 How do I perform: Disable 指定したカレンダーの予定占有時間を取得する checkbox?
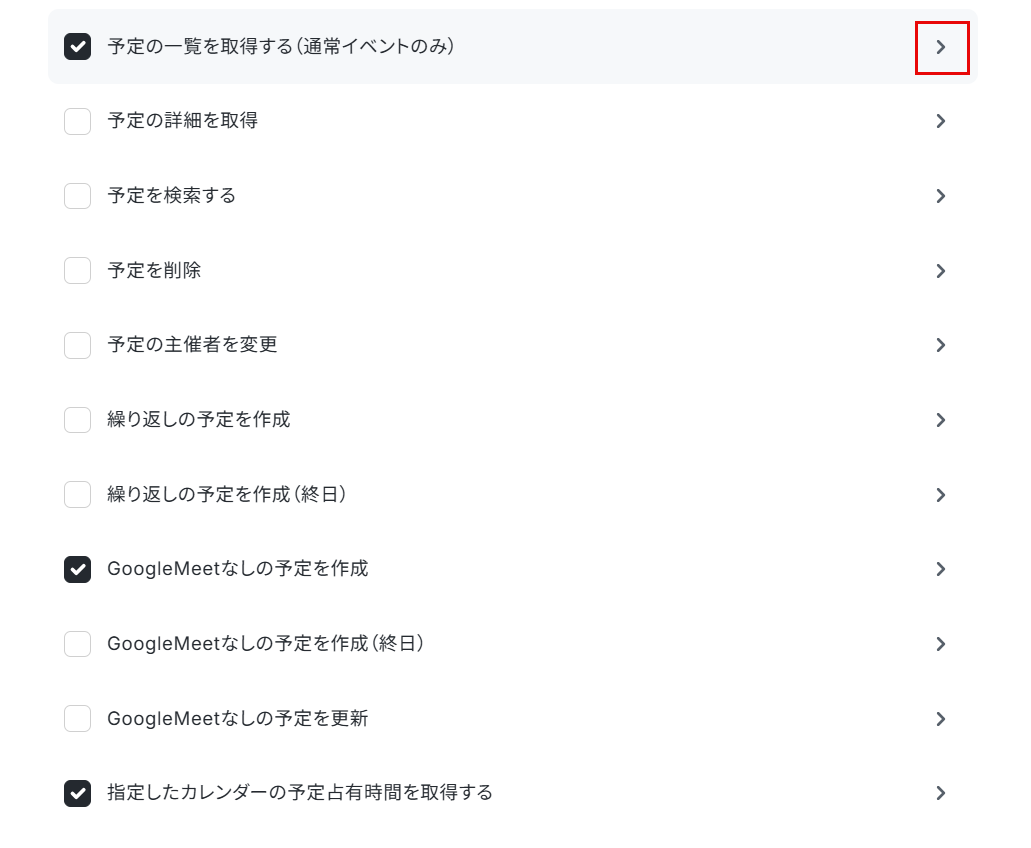pos(78,793)
